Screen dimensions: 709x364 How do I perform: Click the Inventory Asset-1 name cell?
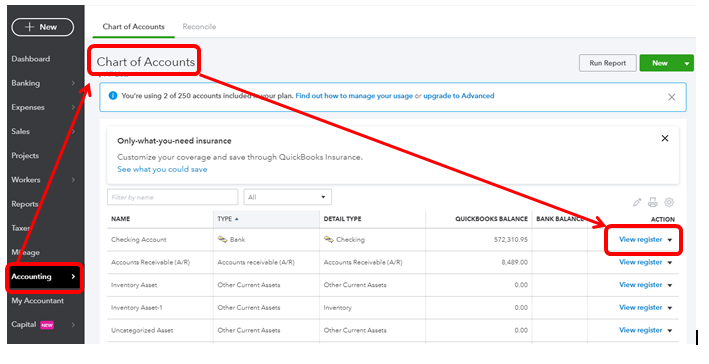click(x=137, y=307)
